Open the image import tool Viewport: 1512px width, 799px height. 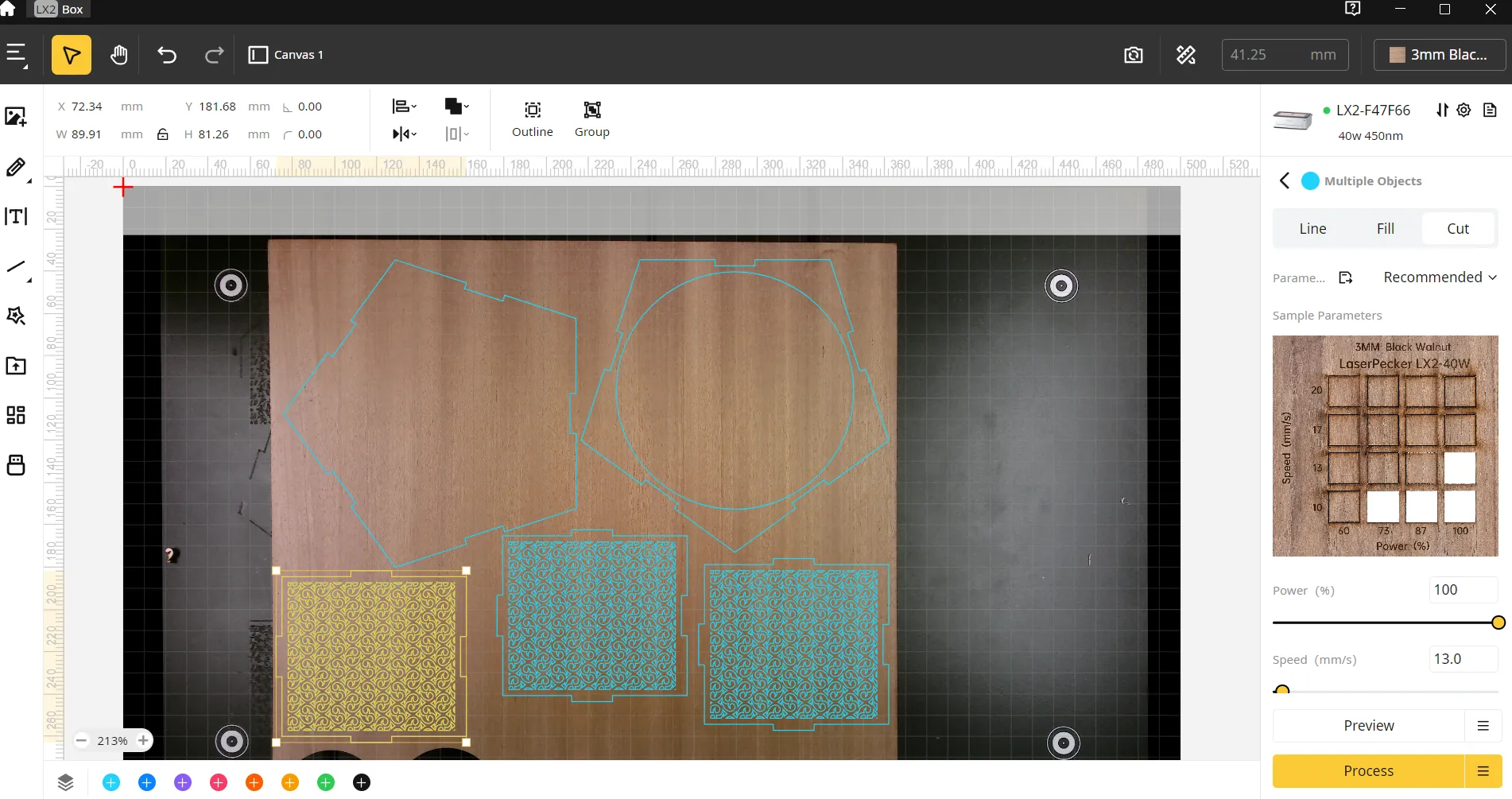(16, 117)
